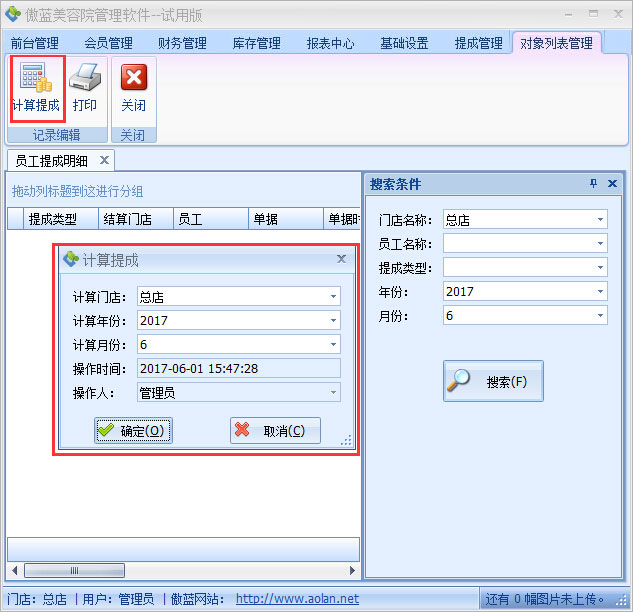Screen dimensions: 633x612
Task: Sort by 提成类型 column header
Action: coord(61,219)
